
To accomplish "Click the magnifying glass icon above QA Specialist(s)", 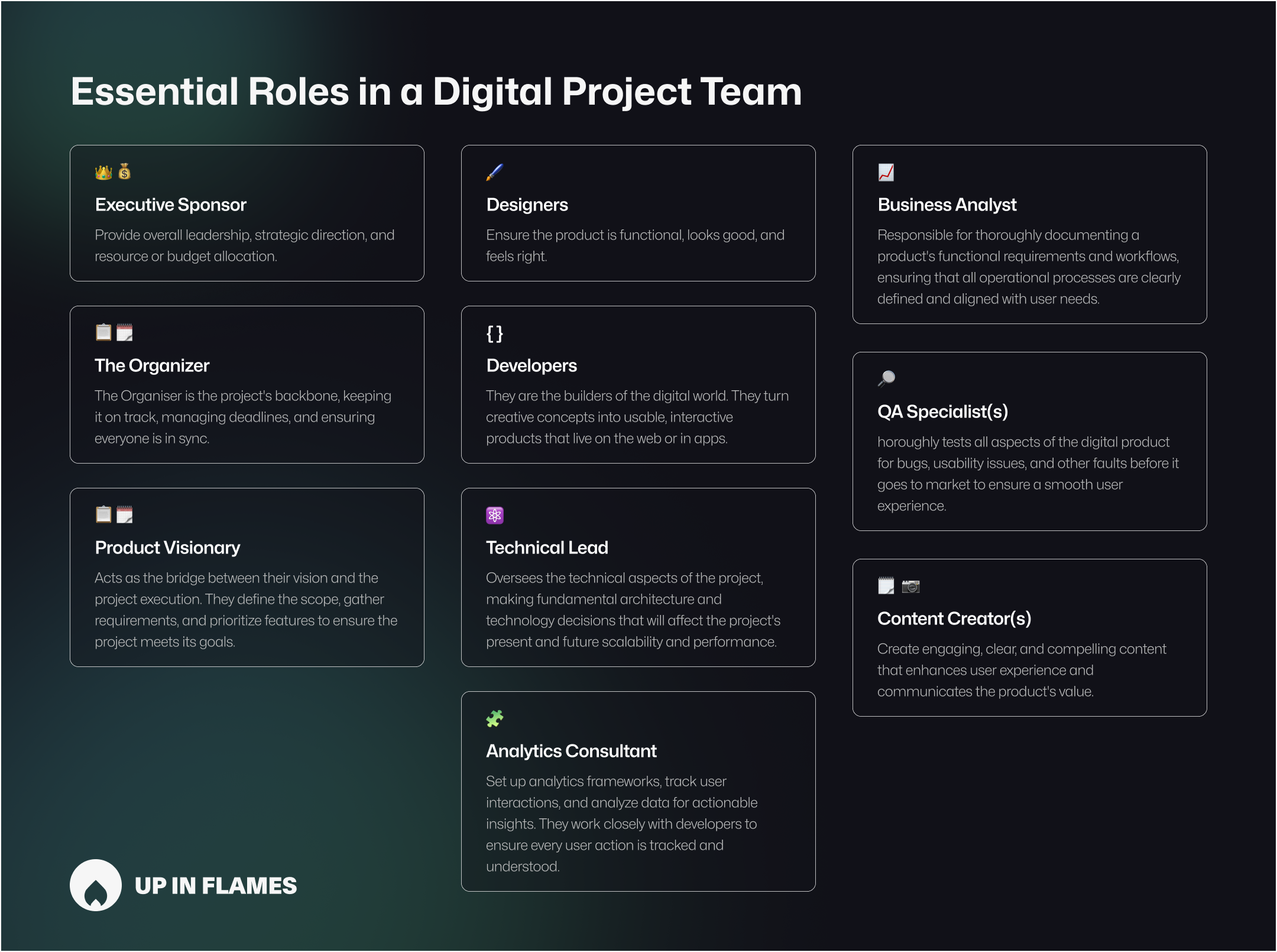I will point(886,378).
